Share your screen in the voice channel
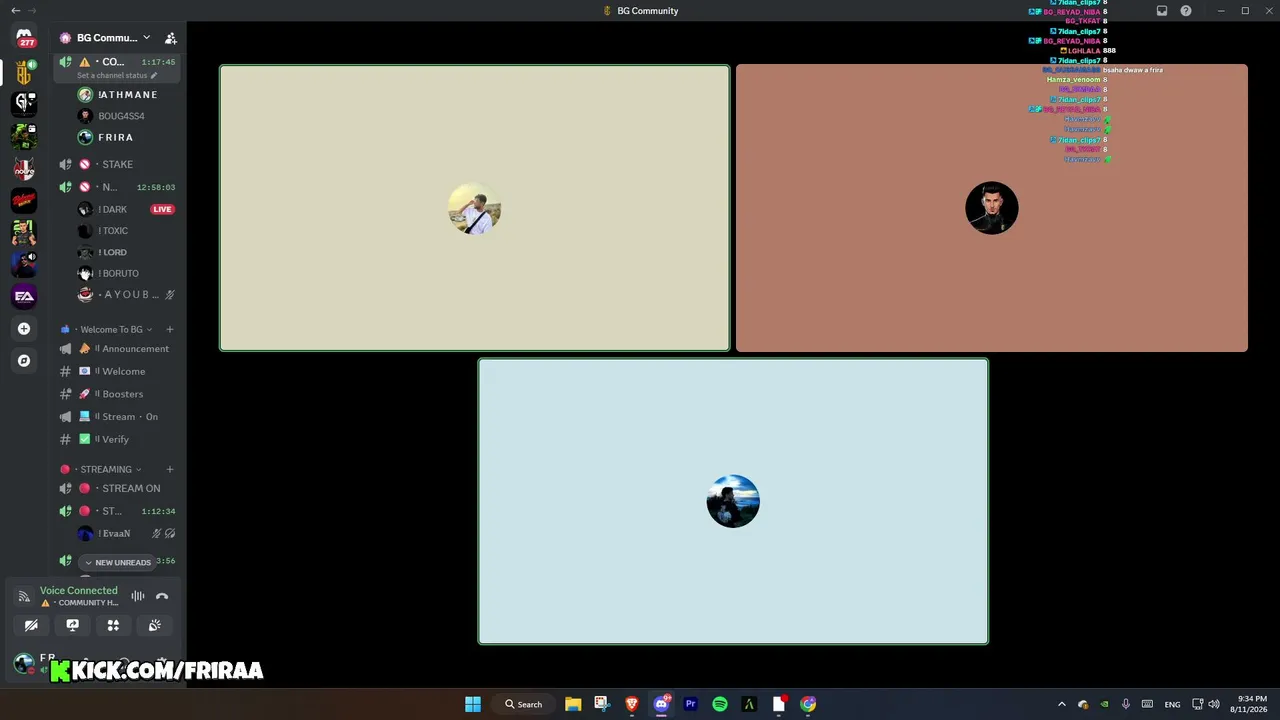 click(x=72, y=625)
